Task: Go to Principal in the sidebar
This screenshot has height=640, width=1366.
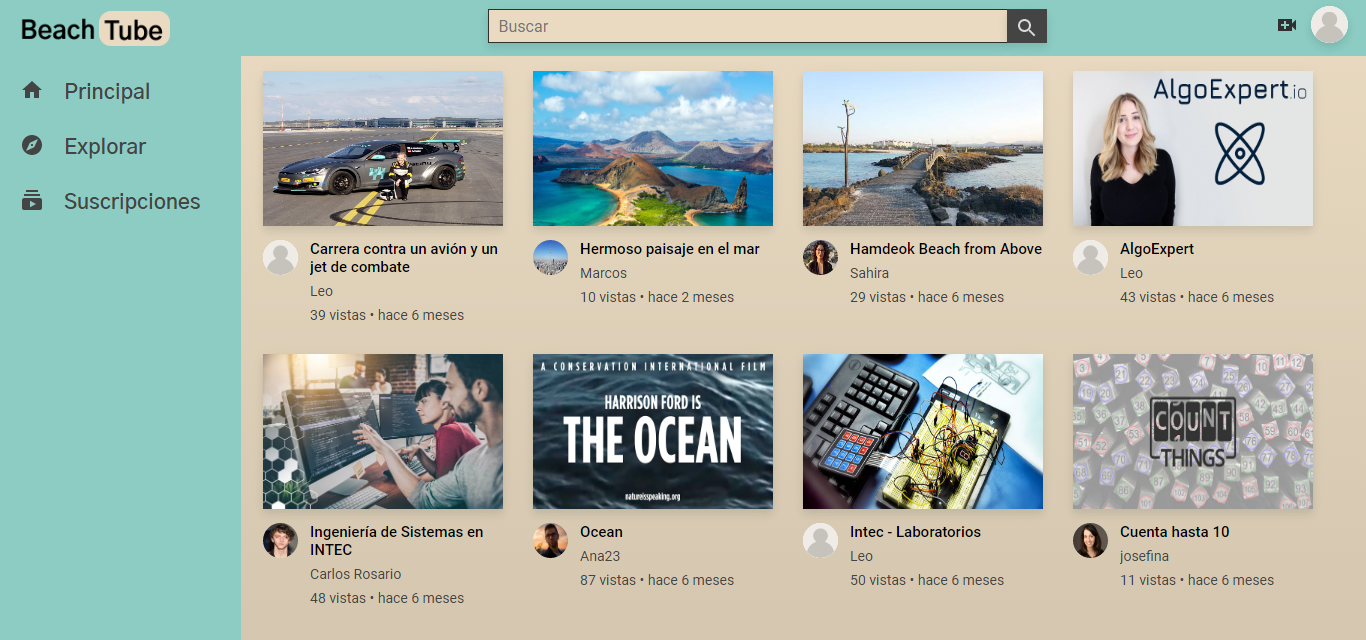Action: 107,91
